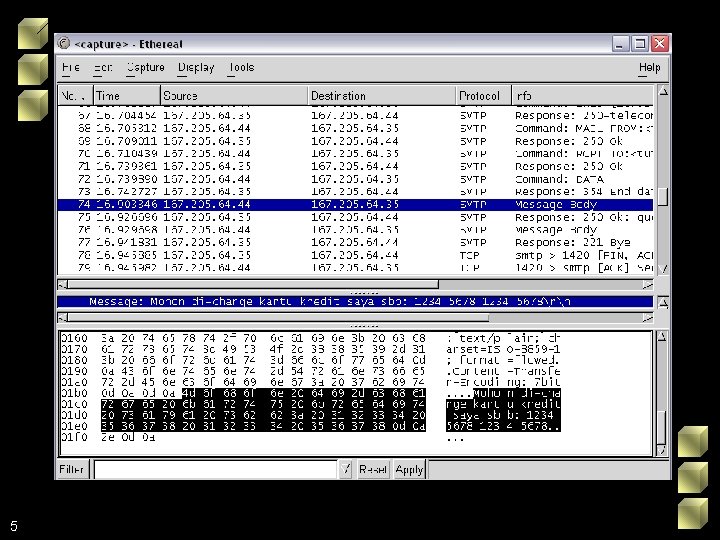Open the Capture menu
This screenshot has height=540, width=720.
146,68
